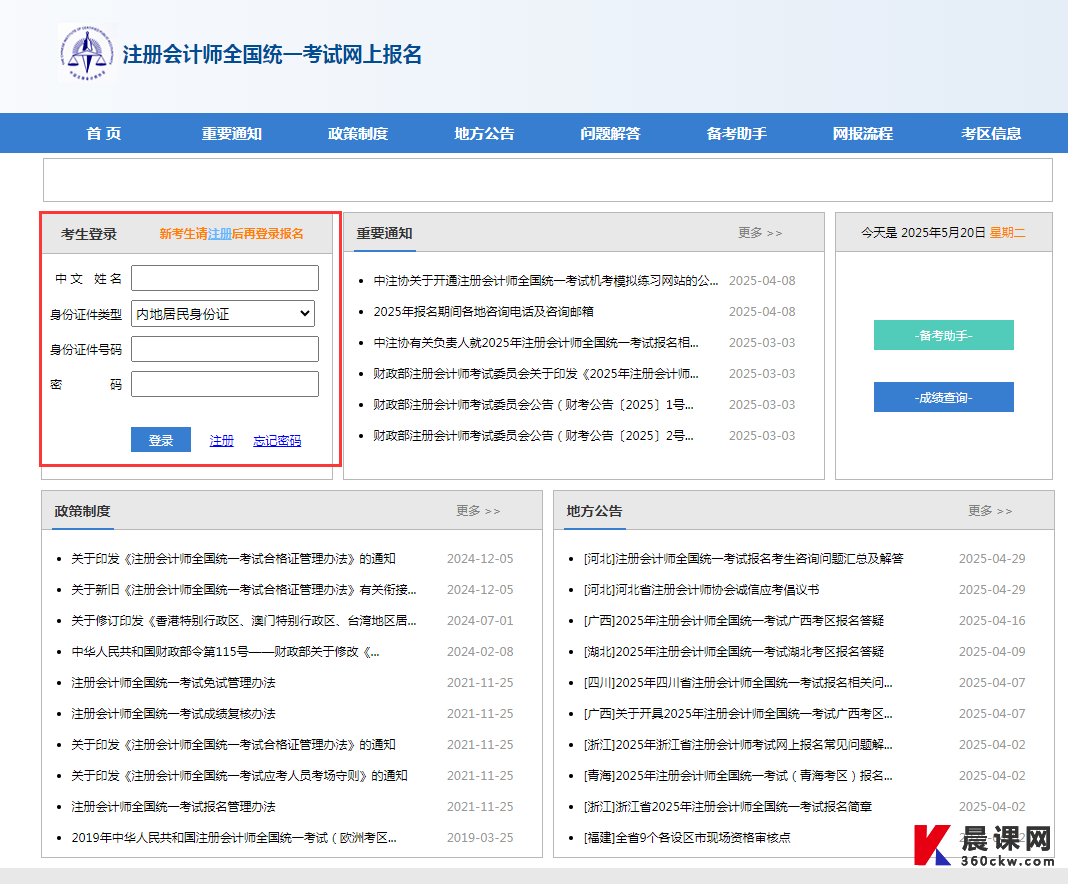Open [广西] 广西考区报名答疑 link

coord(734,621)
